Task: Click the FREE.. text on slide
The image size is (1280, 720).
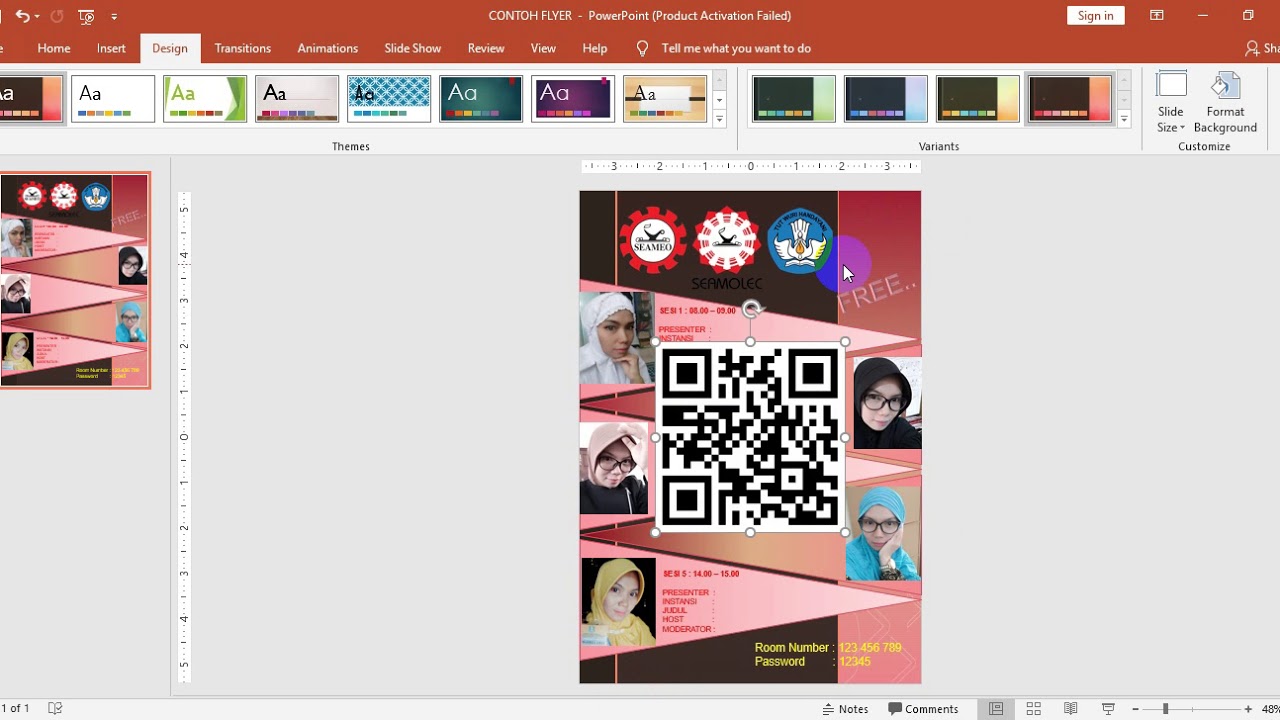Action: [877, 292]
